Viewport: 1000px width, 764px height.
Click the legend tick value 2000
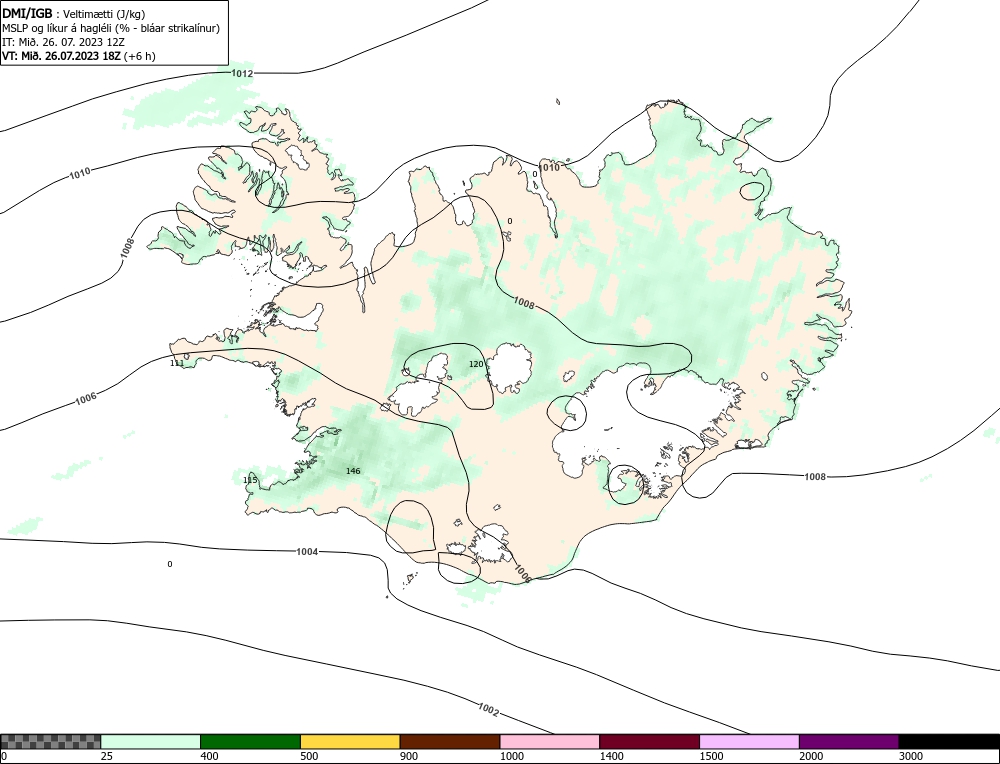coord(811,756)
